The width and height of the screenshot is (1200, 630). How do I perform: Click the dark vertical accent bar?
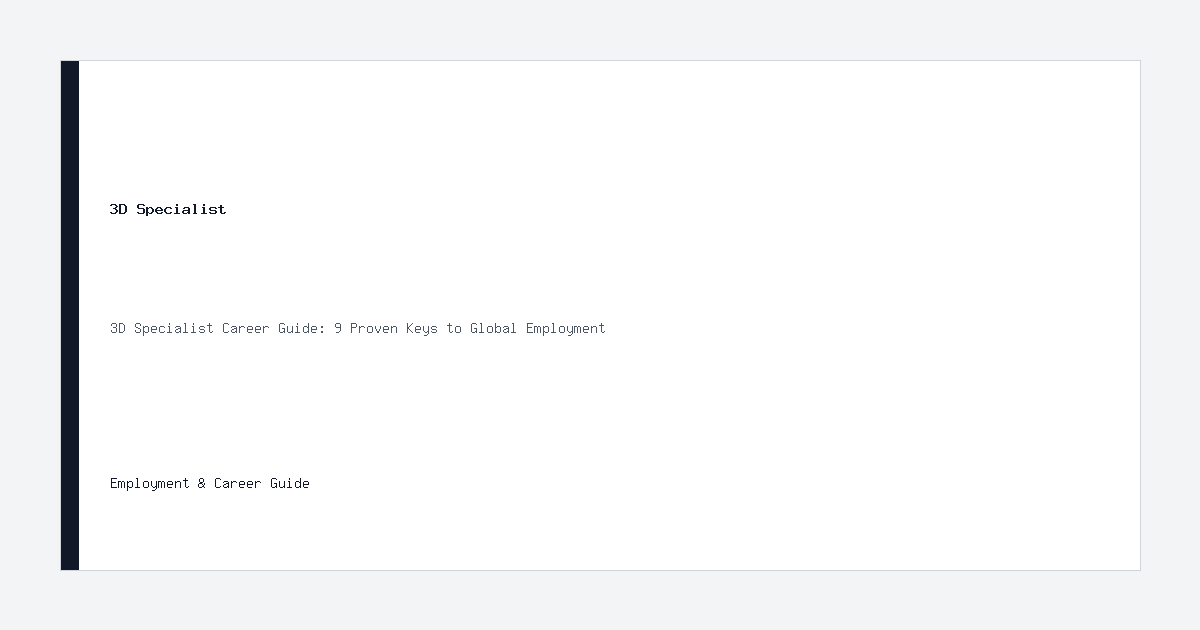pos(70,315)
